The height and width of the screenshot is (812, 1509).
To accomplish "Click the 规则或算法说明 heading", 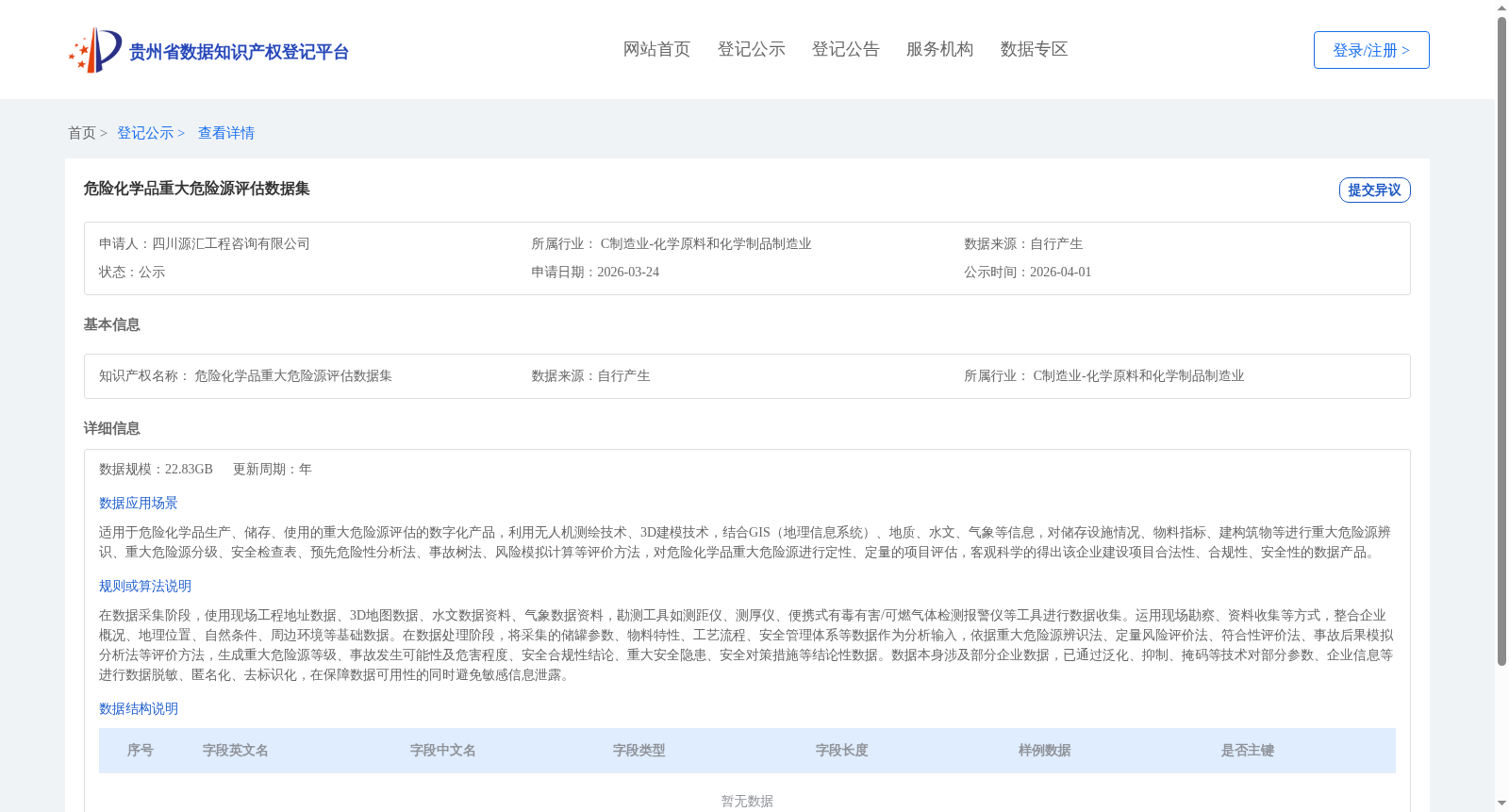I will coord(145,586).
